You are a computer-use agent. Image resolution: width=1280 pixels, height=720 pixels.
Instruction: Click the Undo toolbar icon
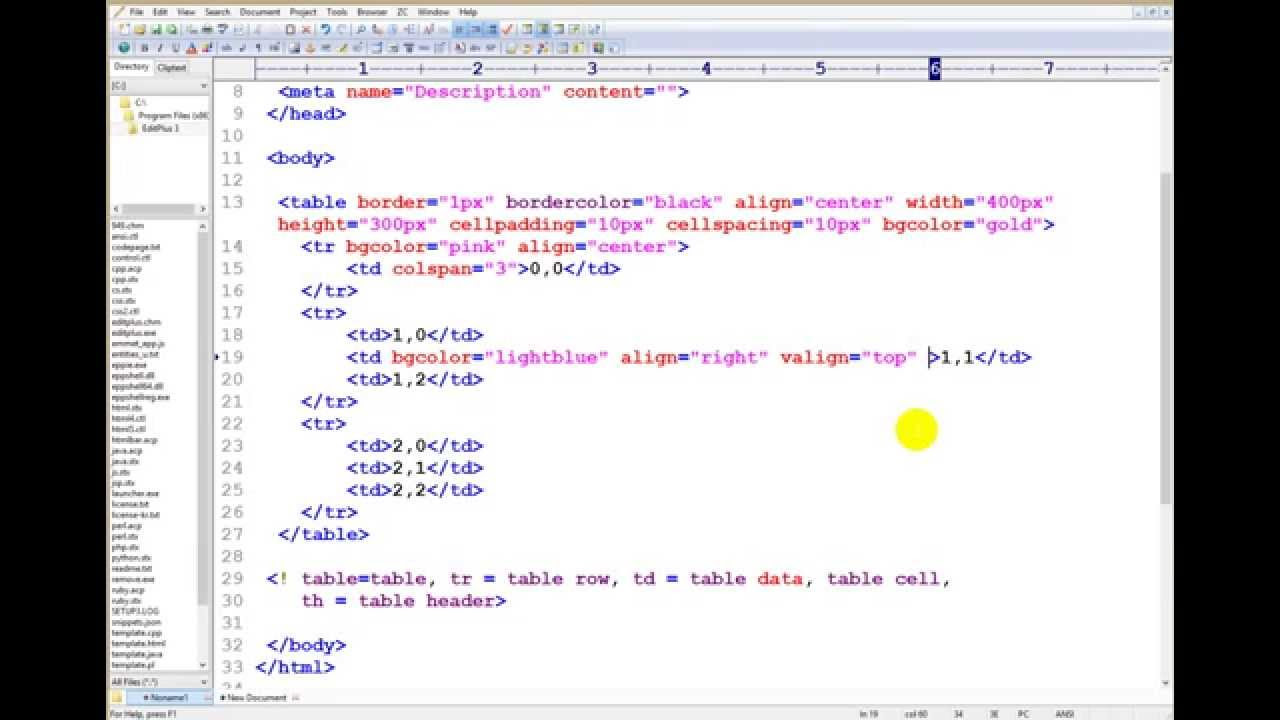(x=326, y=29)
